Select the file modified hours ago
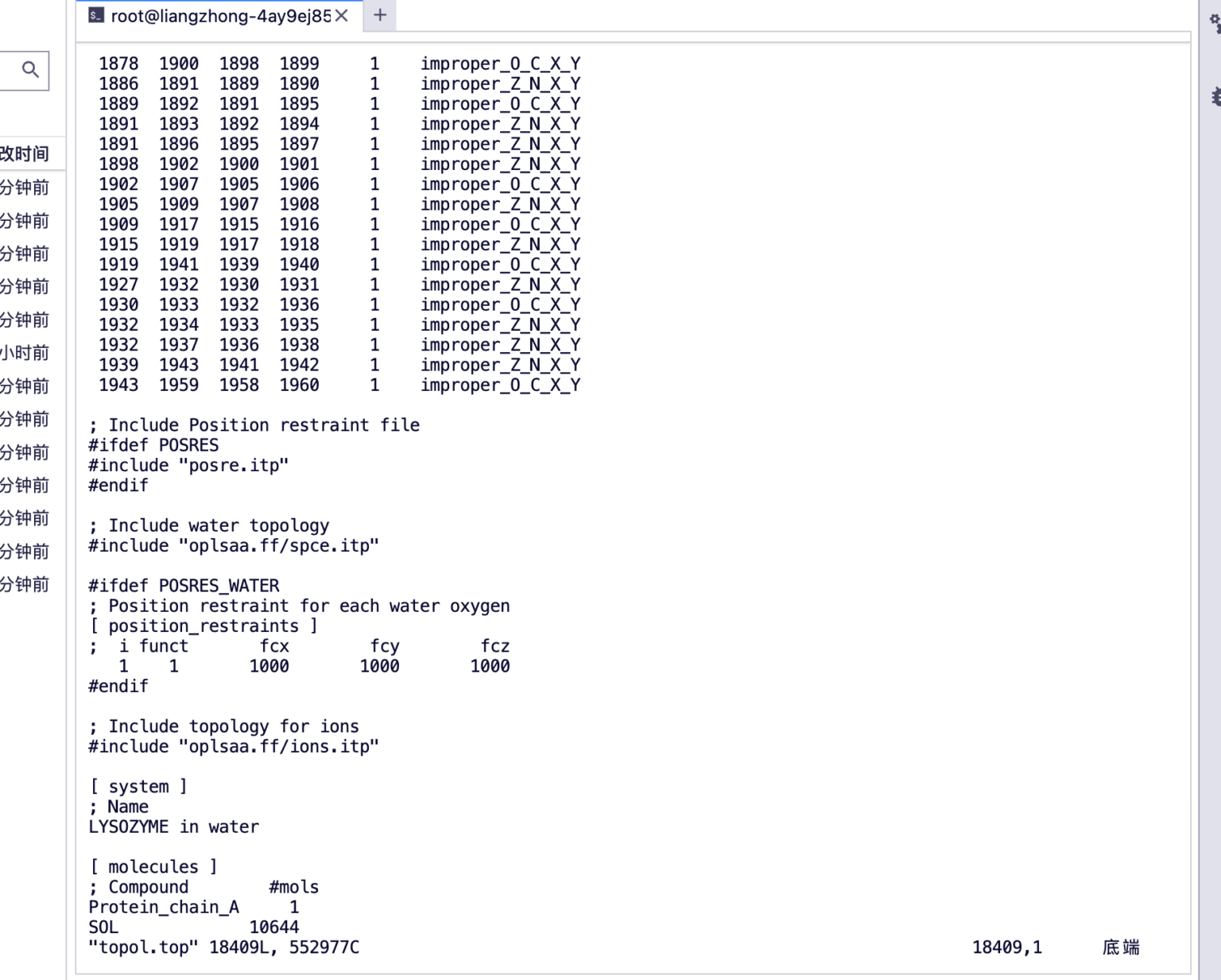Screen dimensions: 1221x980 [25, 353]
